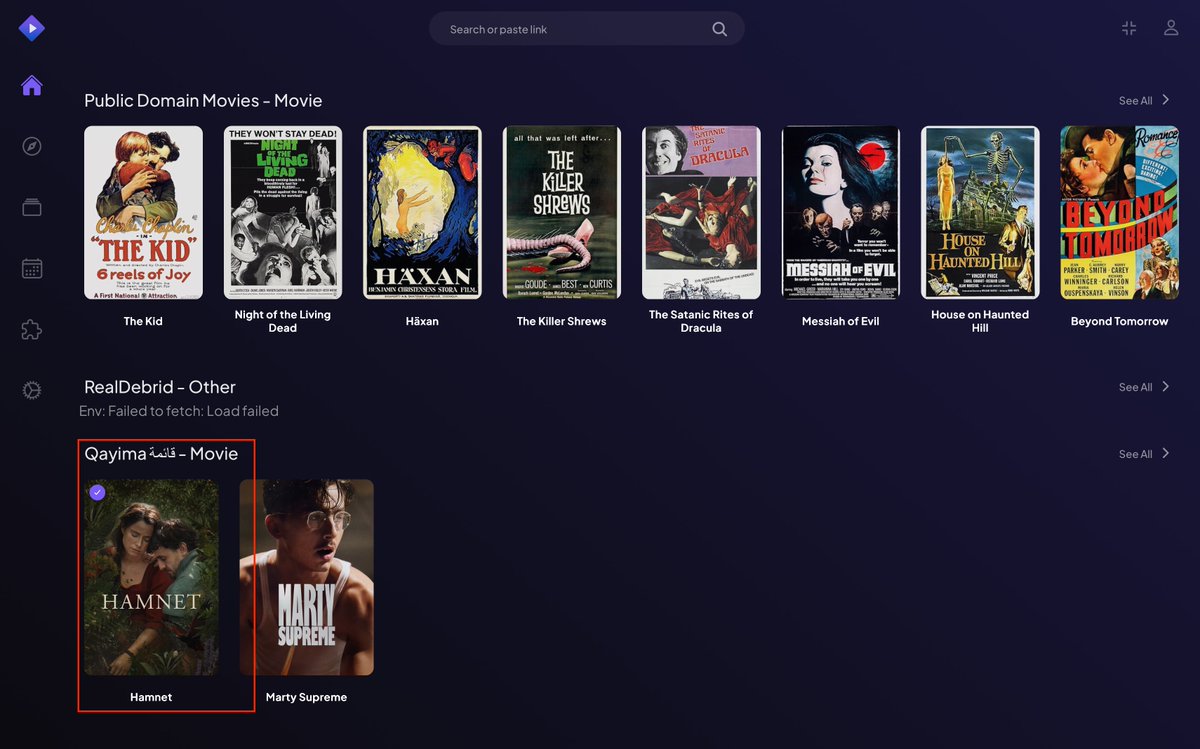Click the title 'Beyond Tomorrow'

(1120, 321)
